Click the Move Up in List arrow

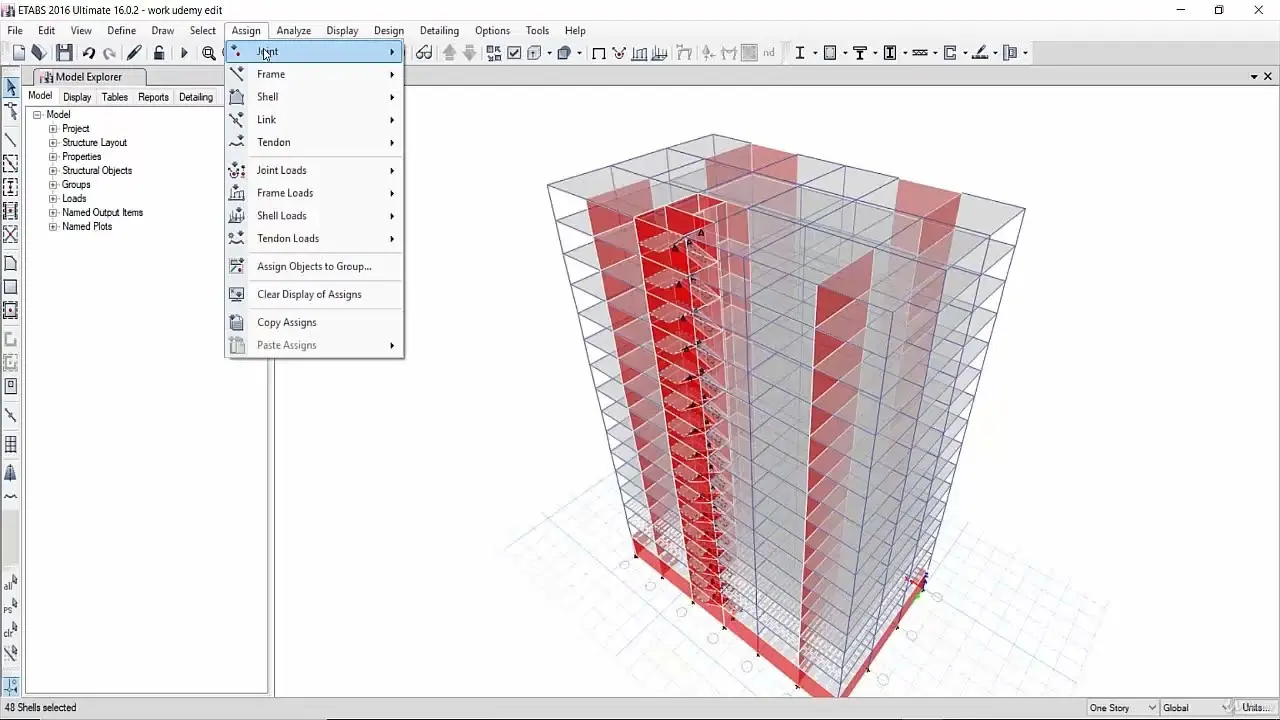[449, 53]
